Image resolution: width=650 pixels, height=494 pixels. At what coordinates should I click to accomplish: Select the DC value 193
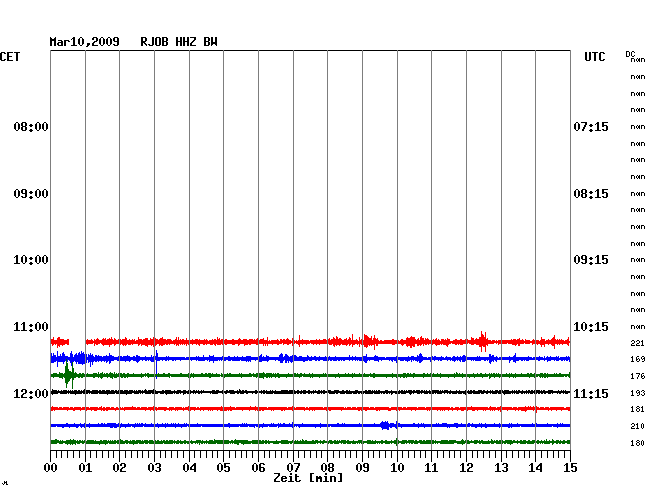point(638,393)
